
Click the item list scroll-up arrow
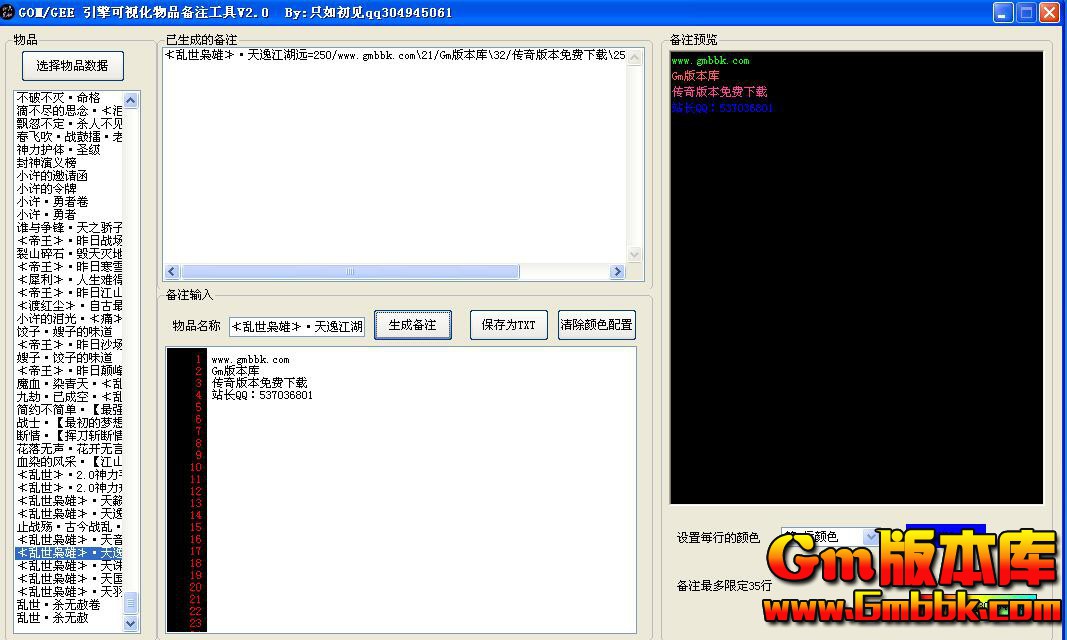(x=131, y=100)
